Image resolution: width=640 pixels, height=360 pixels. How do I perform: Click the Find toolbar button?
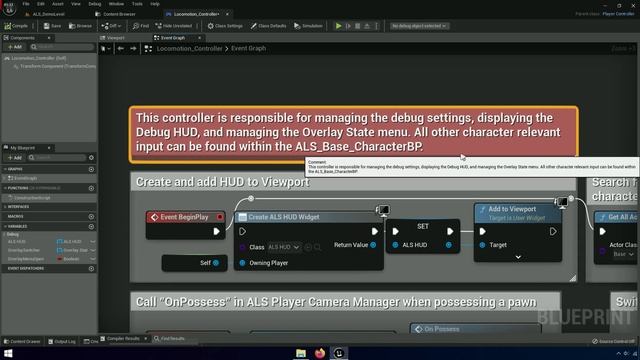click(141, 26)
